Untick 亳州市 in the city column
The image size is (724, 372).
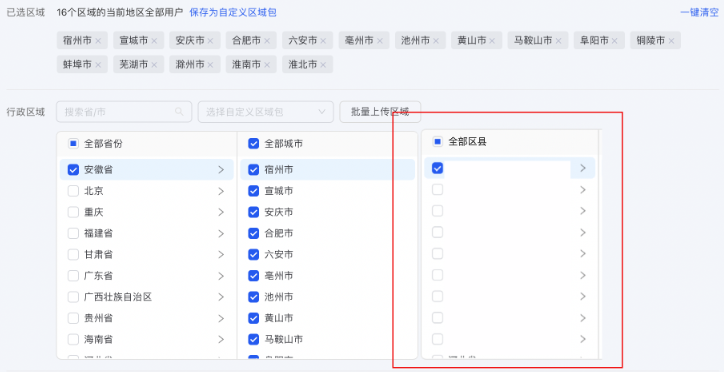[x=253, y=276]
